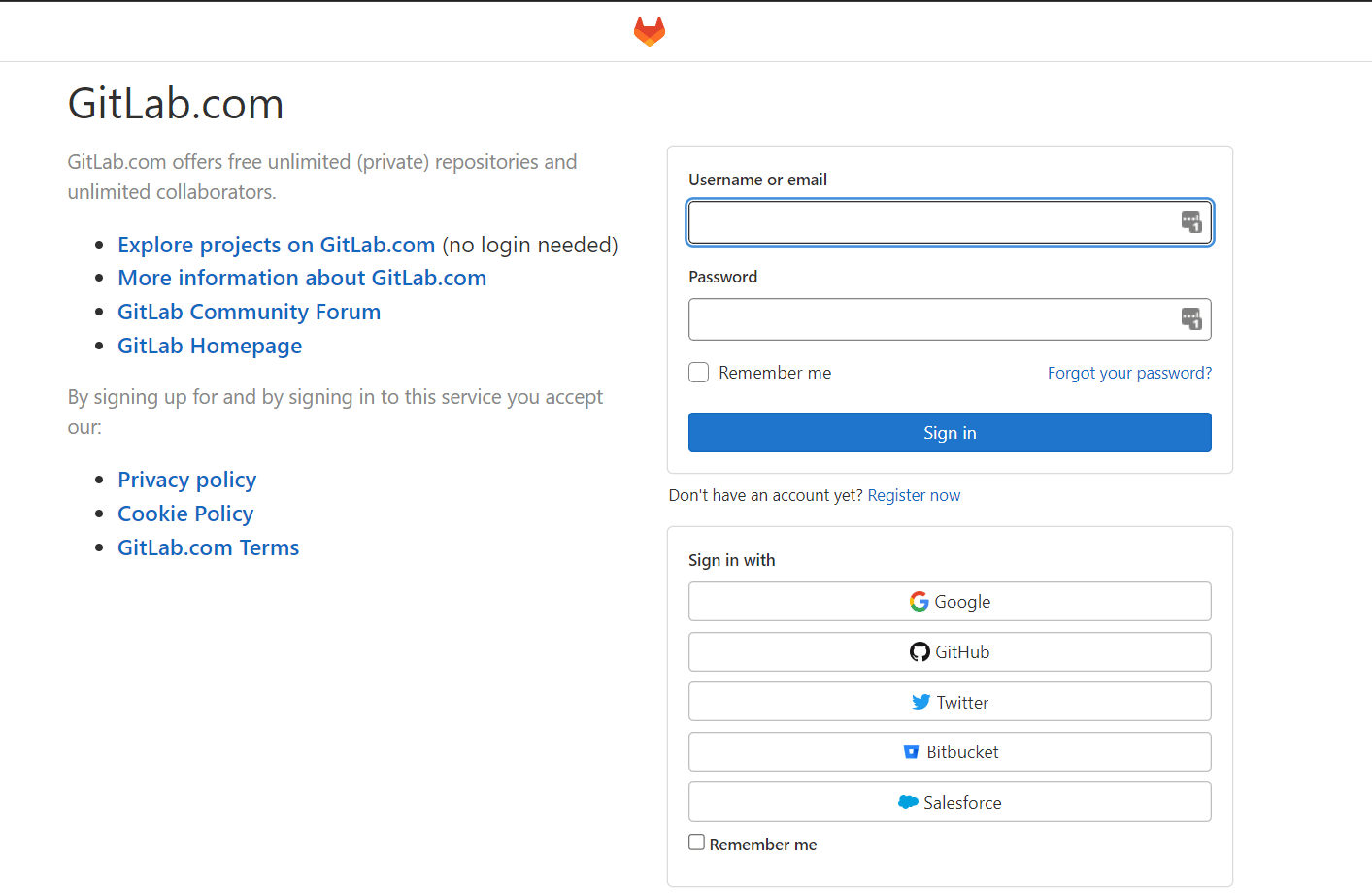Viewport: 1372px width, 895px height.
Task: Open Forgot your password link
Action: point(1129,373)
